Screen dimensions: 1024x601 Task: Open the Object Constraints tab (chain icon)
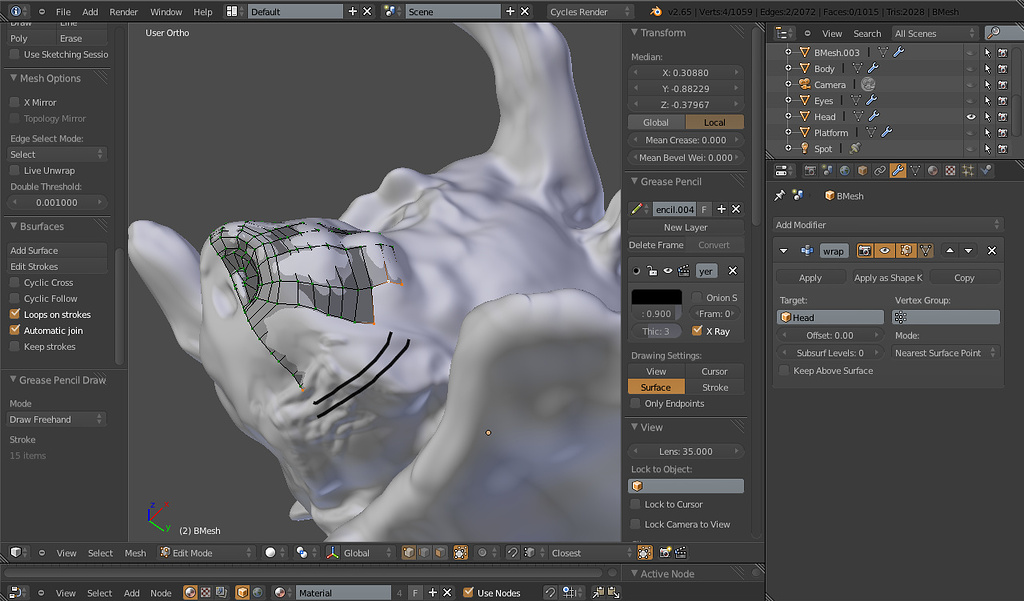tap(880, 171)
